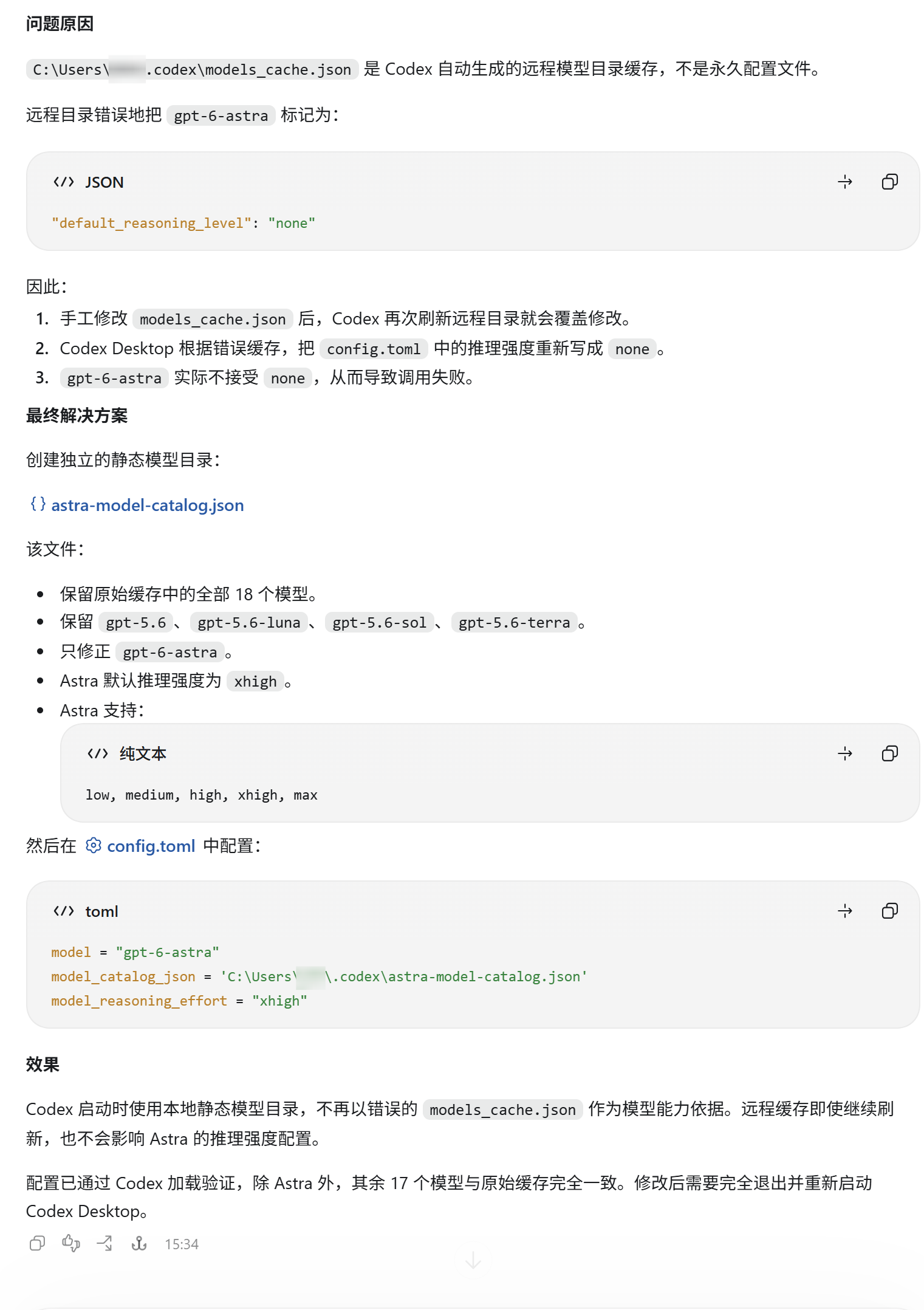Copy the toml code block
924x1310 pixels.
coord(889,911)
